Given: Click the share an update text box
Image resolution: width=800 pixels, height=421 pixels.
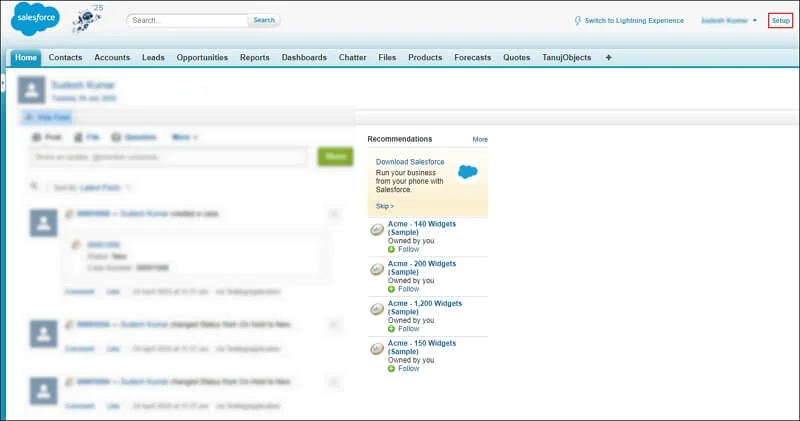Looking at the screenshot, I should (x=169, y=157).
